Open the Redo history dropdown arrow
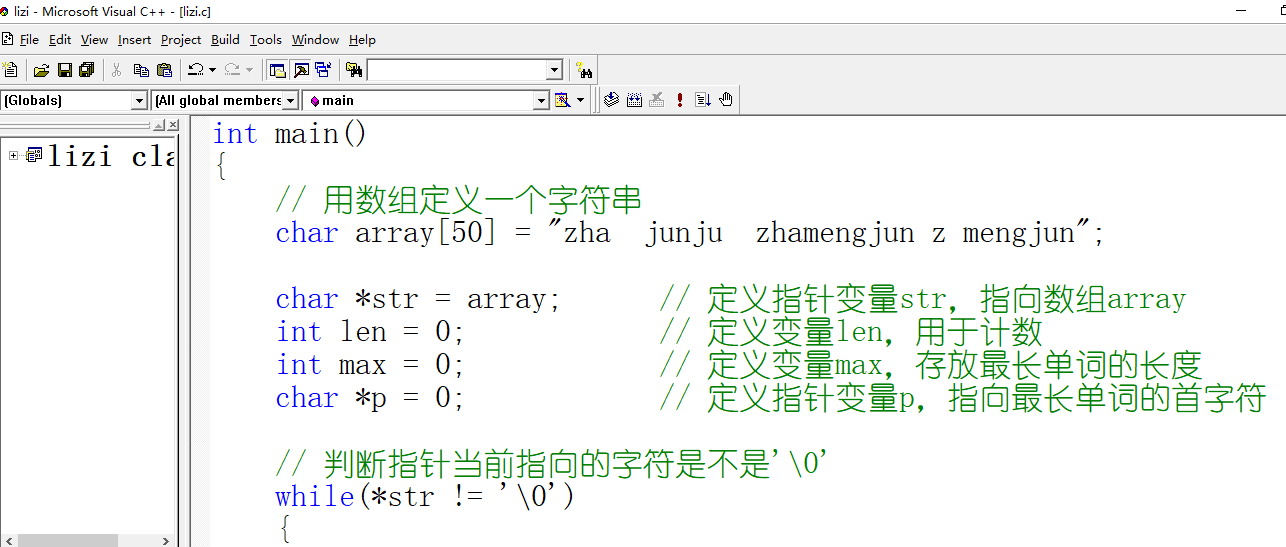The width and height of the screenshot is (1286, 547). pos(249,70)
